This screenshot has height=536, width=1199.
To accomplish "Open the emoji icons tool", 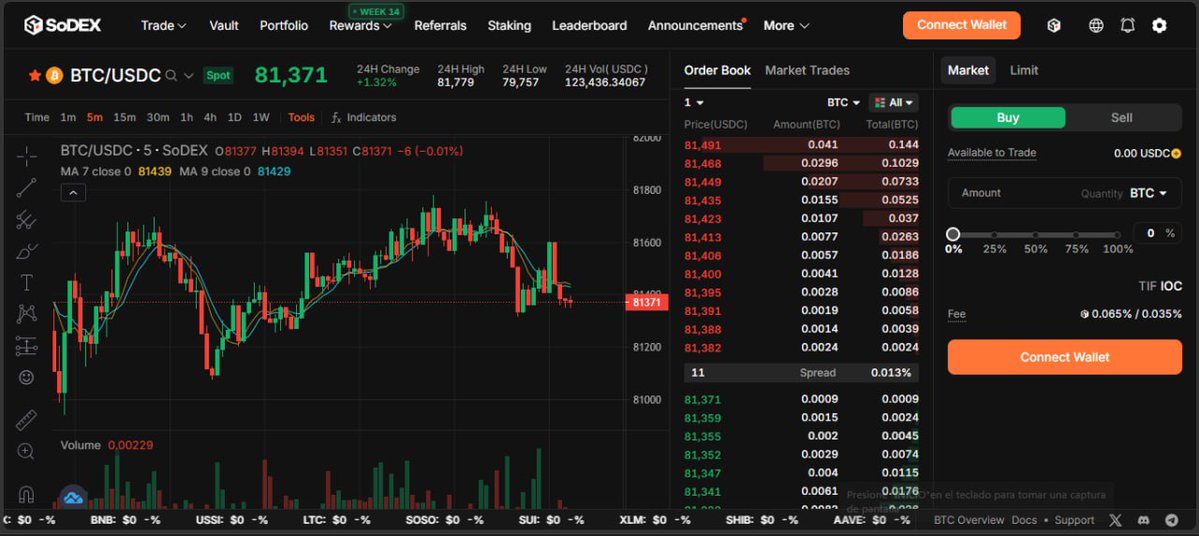I will tap(27, 377).
